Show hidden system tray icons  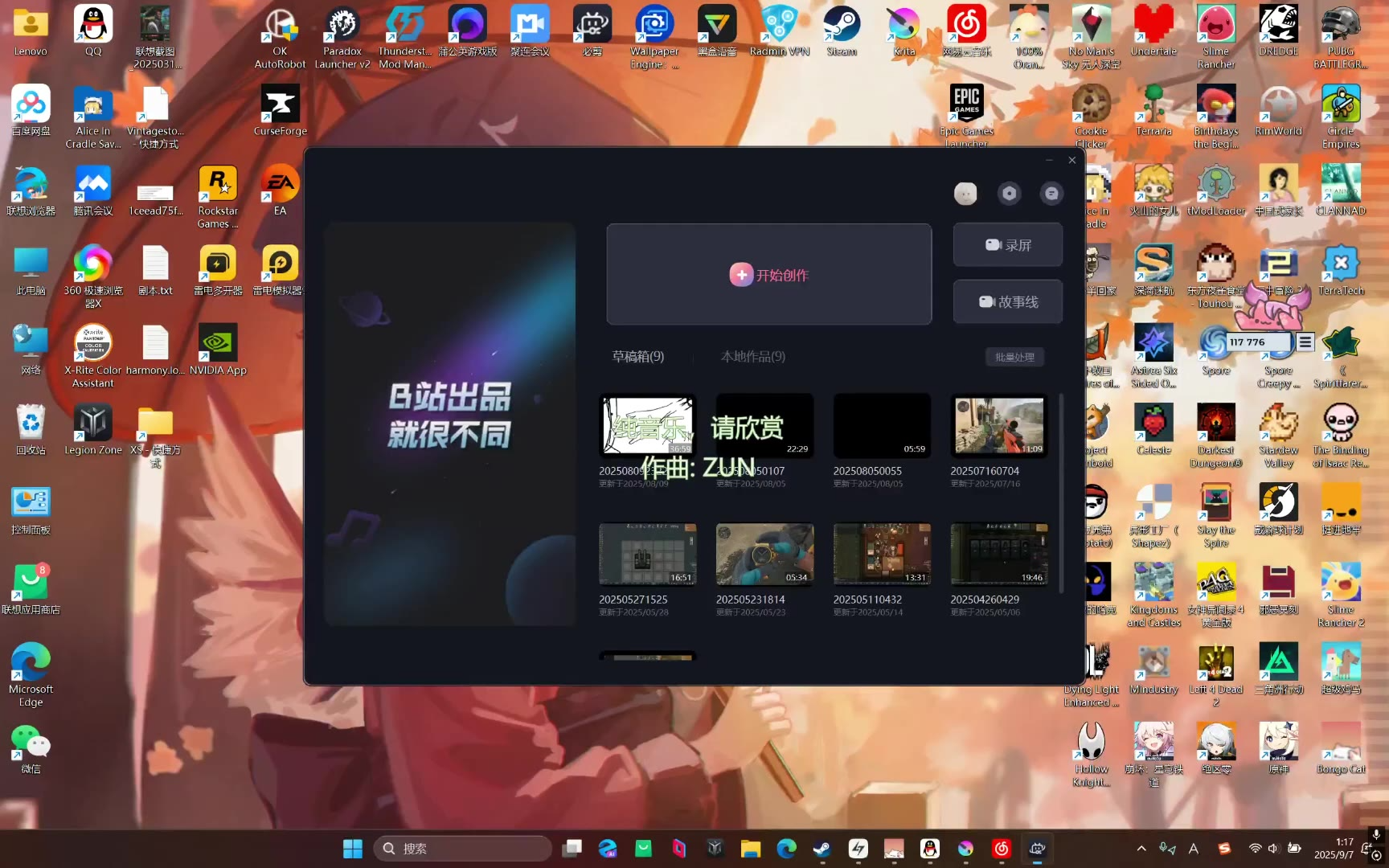pyautogui.click(x=1141, y=849)
